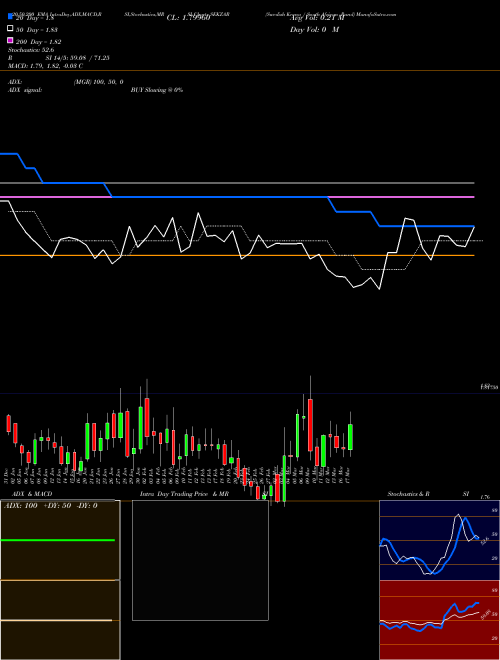500x660 pixels.
Task: Click the magenta 200 Day legend swatch
Action: tap(10, 40)
